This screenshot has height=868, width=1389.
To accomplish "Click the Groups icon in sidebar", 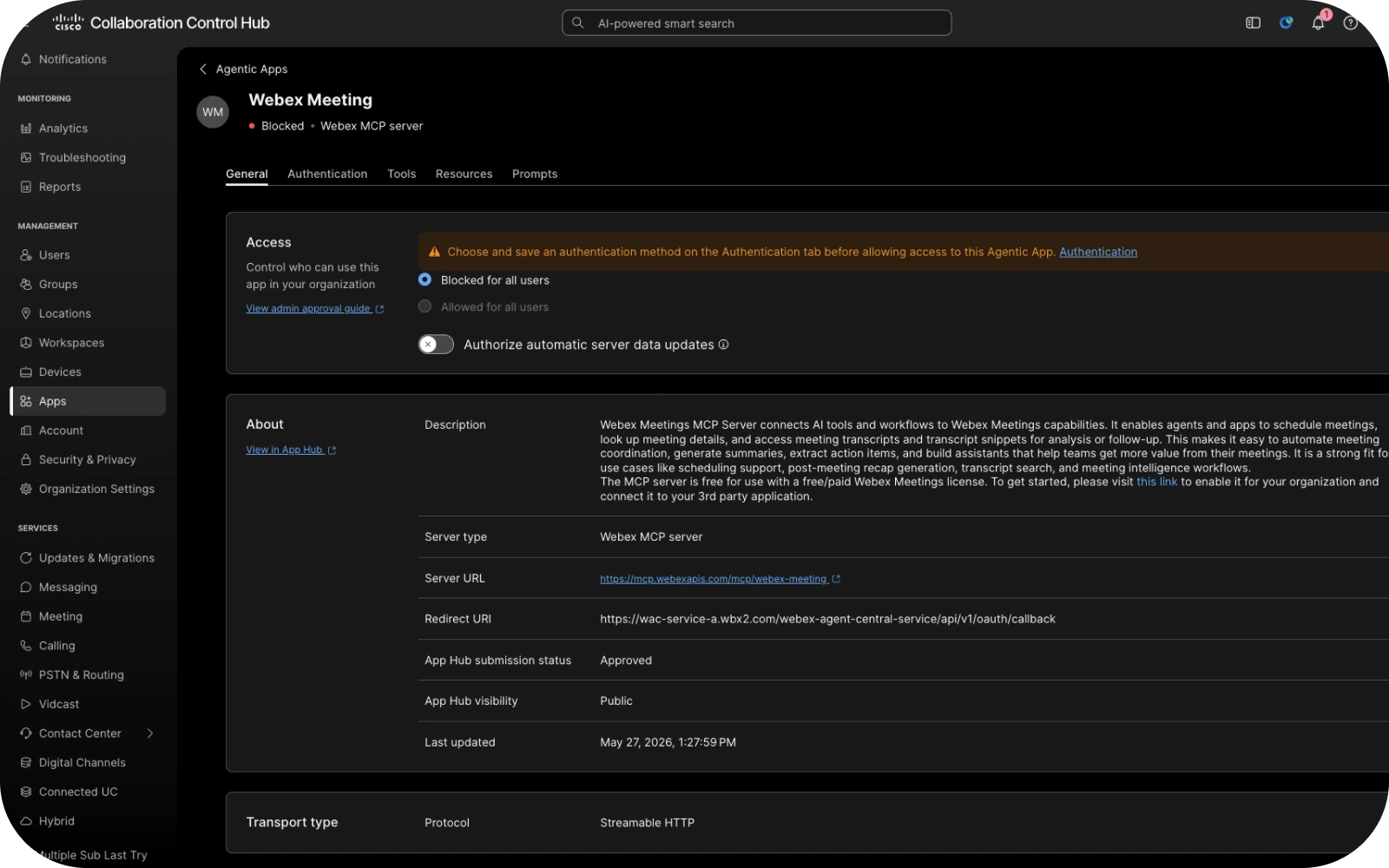I will point(26,284).
